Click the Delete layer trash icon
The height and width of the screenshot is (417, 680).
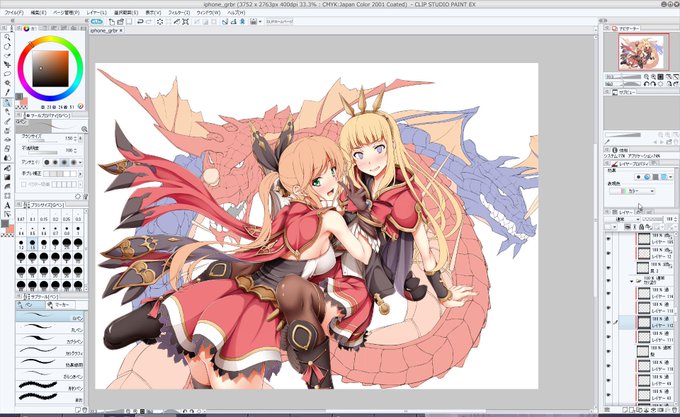pos(673,409)
